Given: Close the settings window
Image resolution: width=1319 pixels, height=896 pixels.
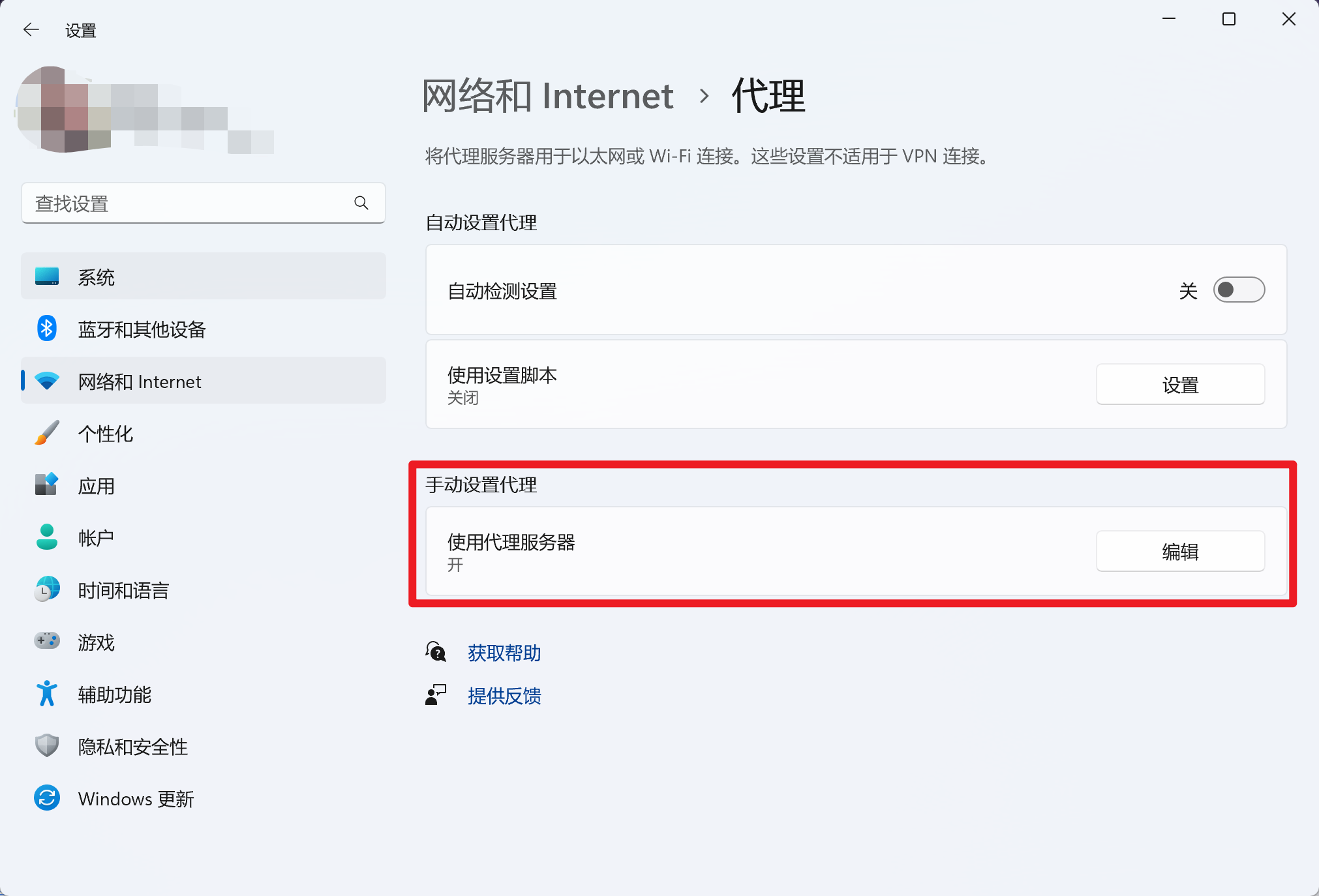Looking at the screenshot, I should [x=1289, y=19].
